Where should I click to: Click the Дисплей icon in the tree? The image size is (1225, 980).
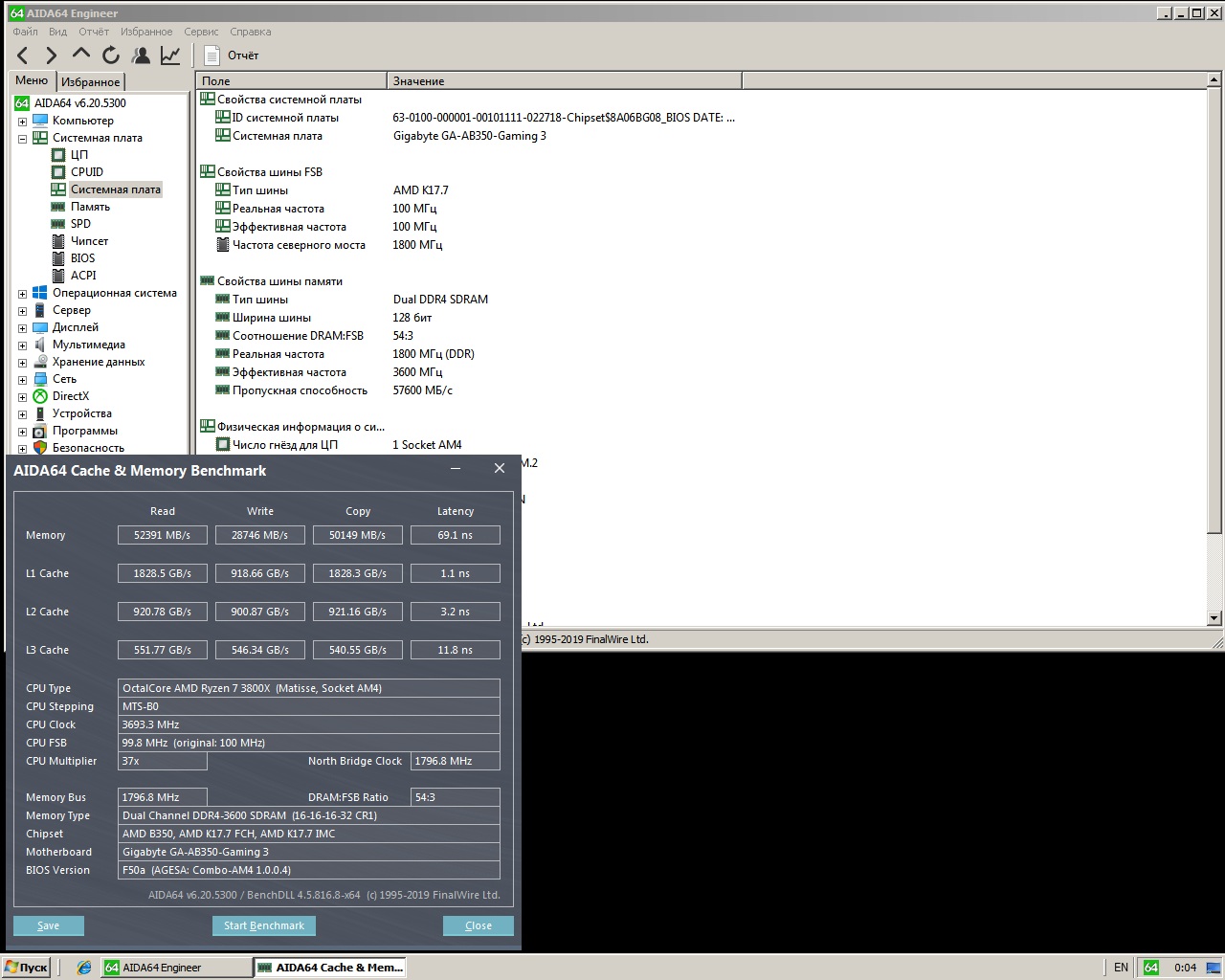(40, 327)
